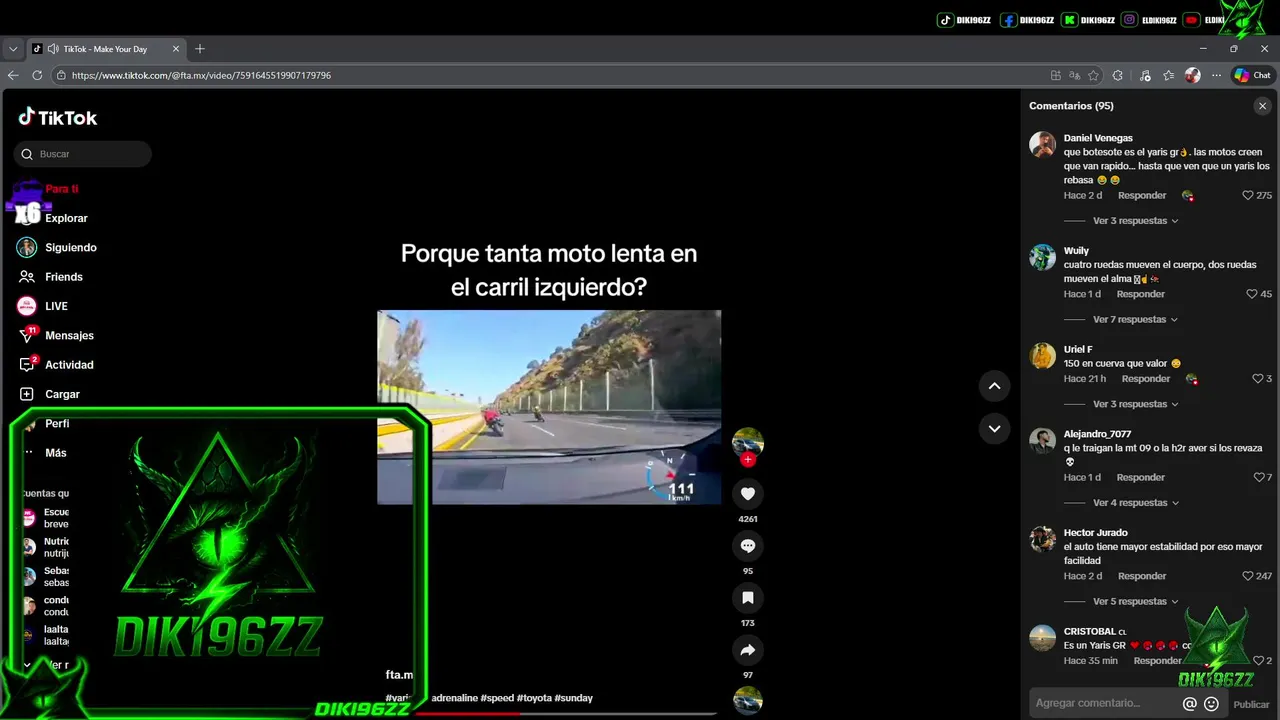Open the LIVE section
Viewport: 1280px width, 720px height.
click(x=56, y=306)
